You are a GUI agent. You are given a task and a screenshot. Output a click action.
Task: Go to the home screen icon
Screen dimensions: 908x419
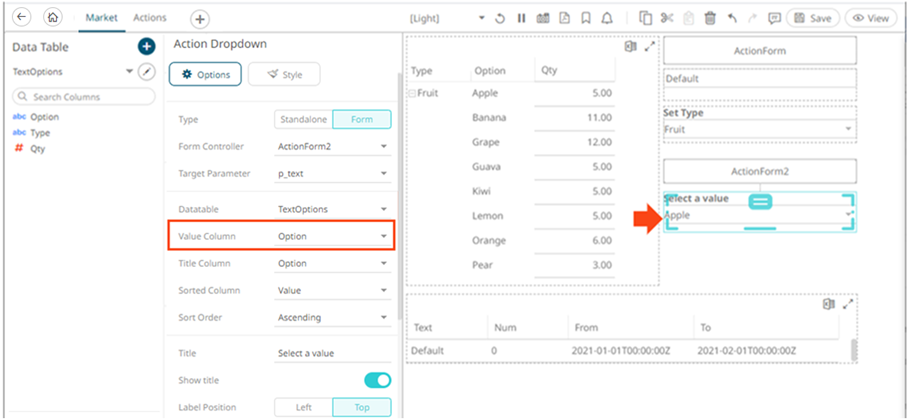(x=53, y=18)
